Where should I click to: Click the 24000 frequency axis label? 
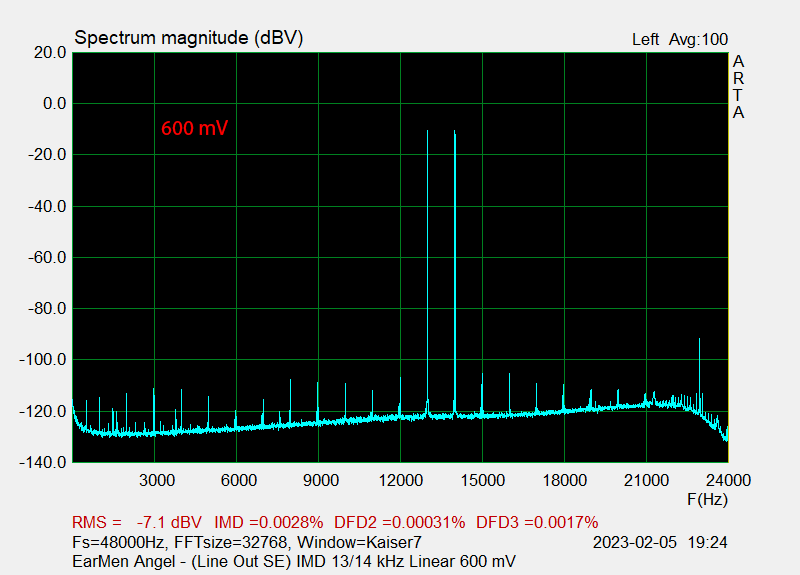728,480
